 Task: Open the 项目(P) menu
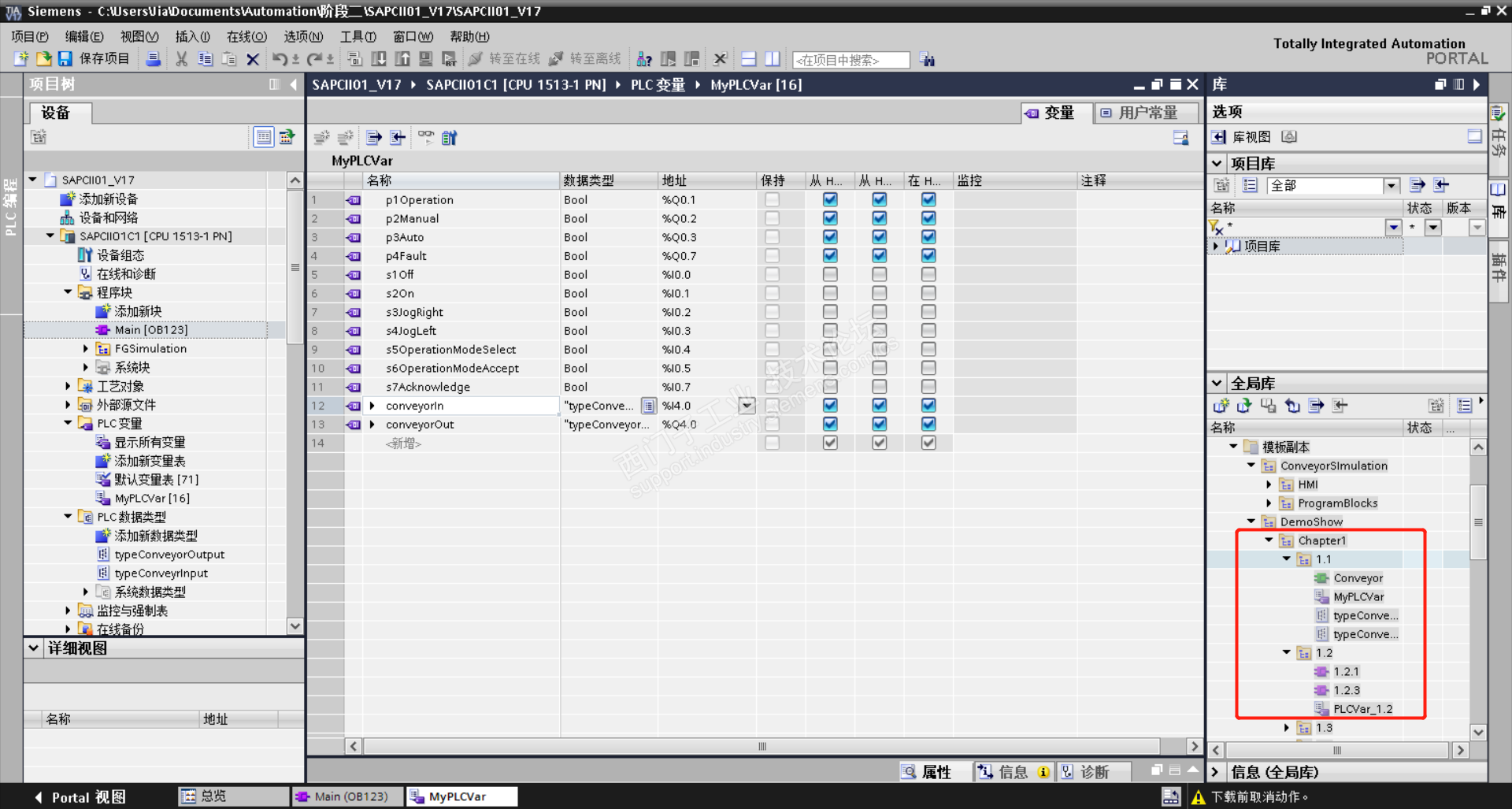(x=30, y=36)
